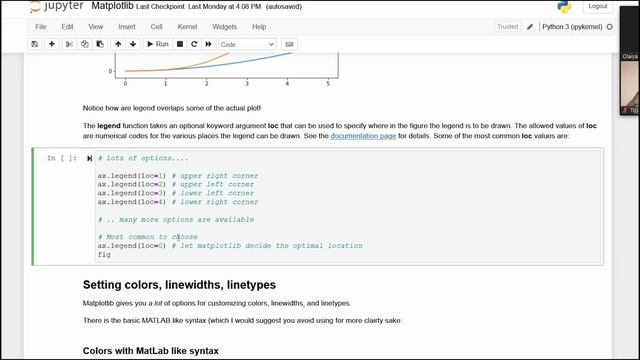The height and width of the screenshot is (360, 640).
Task: Rename notebook by clicking Matplotlib title
Action: [112, 6]
